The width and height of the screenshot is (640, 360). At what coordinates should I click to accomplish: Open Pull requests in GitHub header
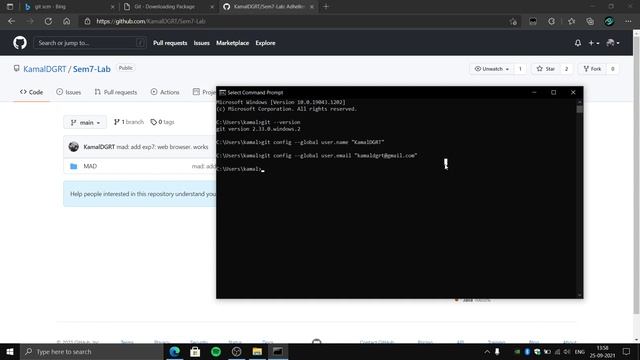click(x=170, y=43)
